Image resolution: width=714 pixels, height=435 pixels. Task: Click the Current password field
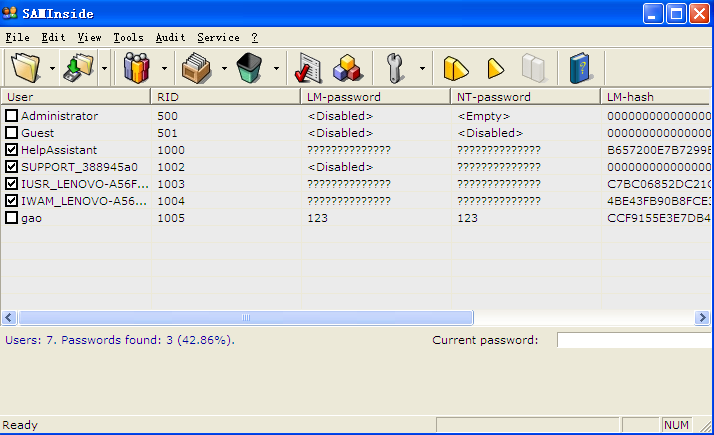634,340
